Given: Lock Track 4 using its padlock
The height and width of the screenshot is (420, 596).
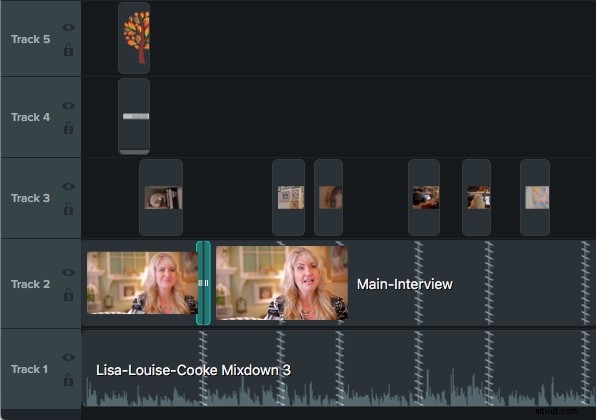Looking at the screenshot, I should [68, 128].
